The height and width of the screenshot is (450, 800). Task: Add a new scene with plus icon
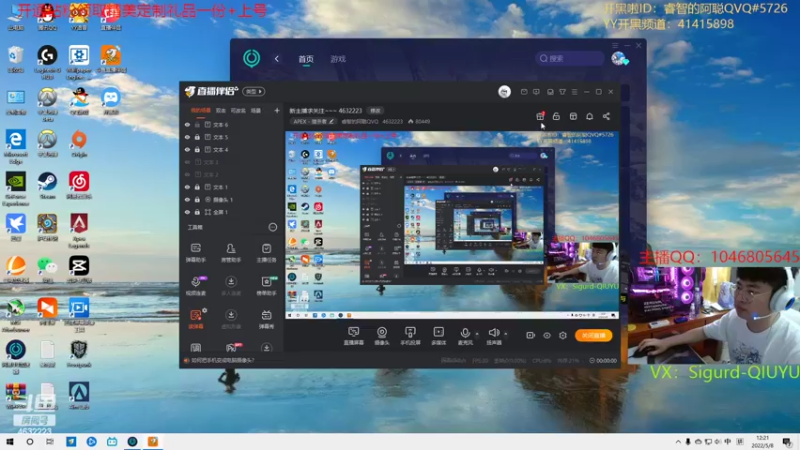pyautogui.click(x=277, y=110)
